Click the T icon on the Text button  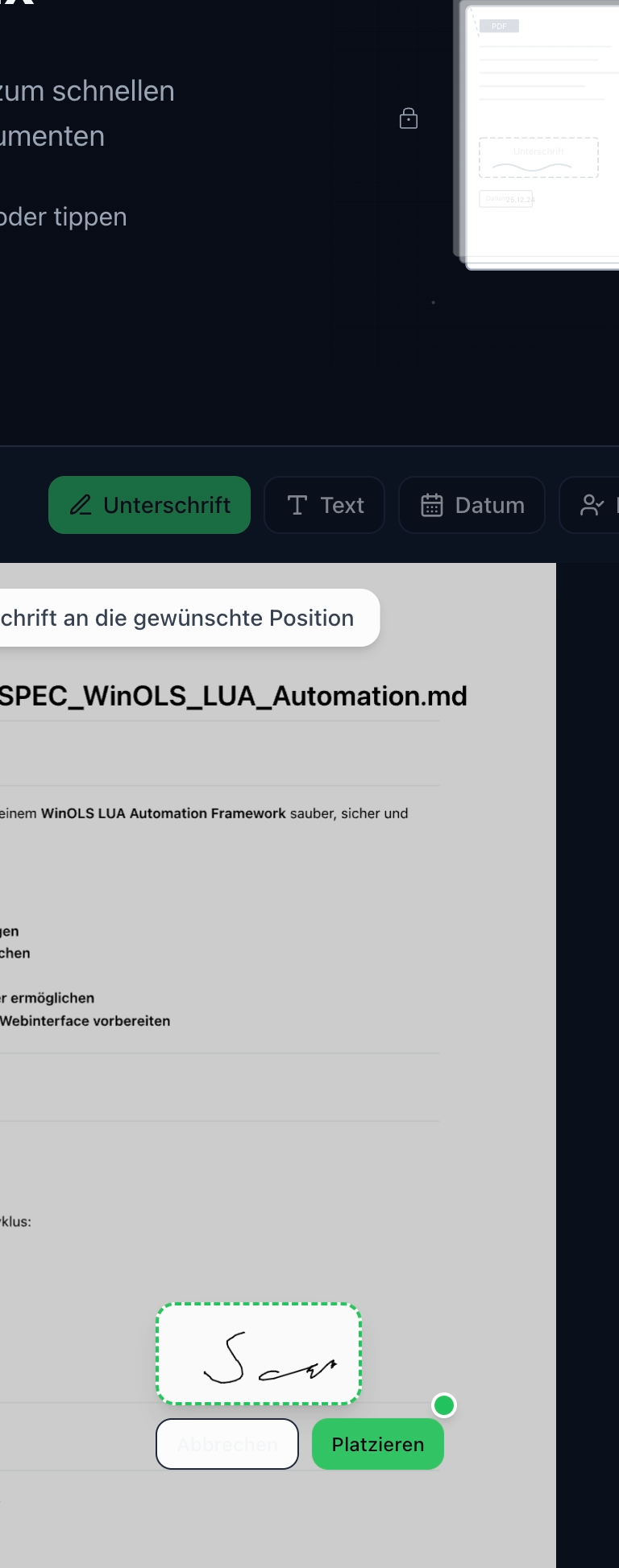[x=297, y=505]
